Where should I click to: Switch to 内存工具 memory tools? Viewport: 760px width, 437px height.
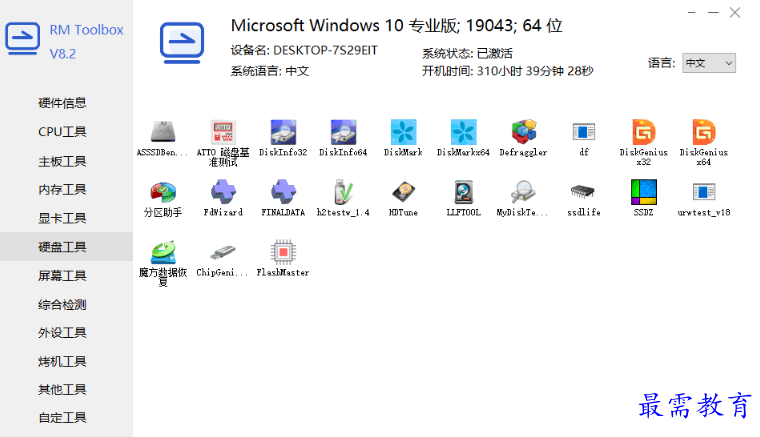63,189
